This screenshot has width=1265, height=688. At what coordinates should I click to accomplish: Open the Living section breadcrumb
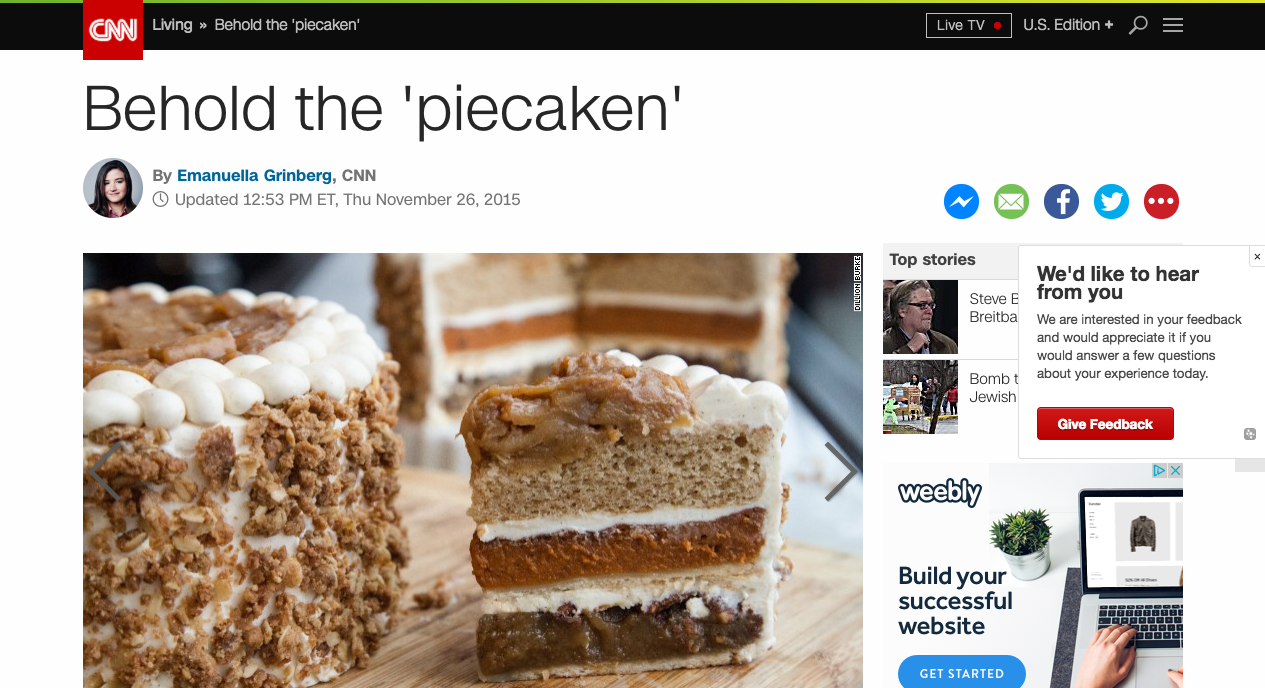pos(172,25)
